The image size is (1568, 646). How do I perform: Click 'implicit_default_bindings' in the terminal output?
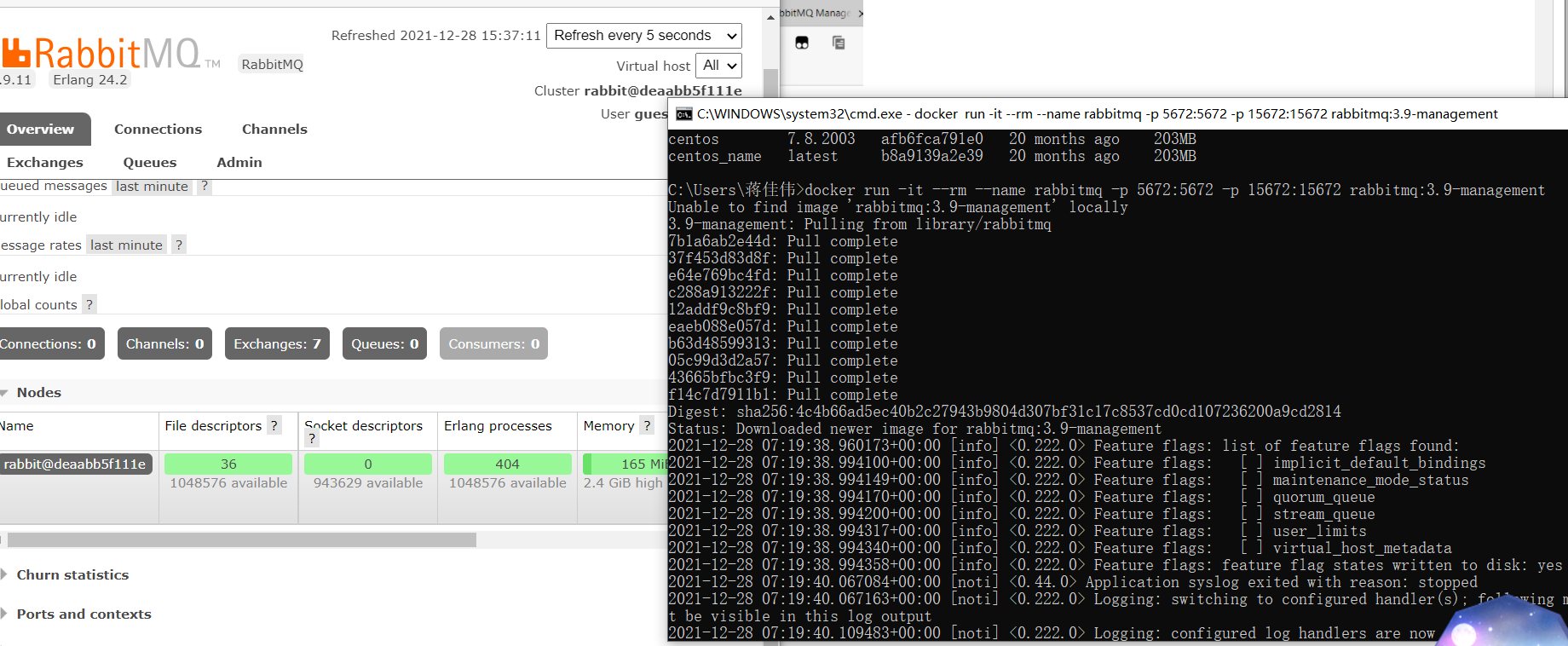point(1380,463)
